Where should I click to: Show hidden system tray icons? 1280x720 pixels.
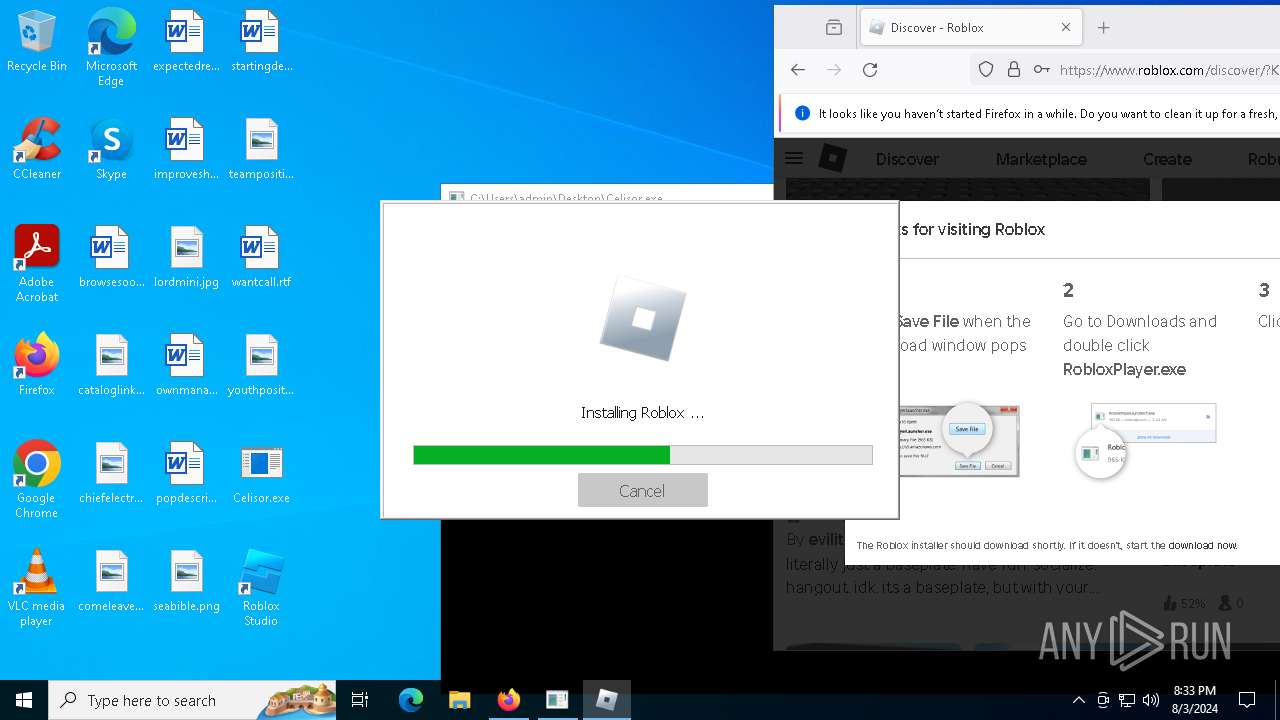point(1078,700)
